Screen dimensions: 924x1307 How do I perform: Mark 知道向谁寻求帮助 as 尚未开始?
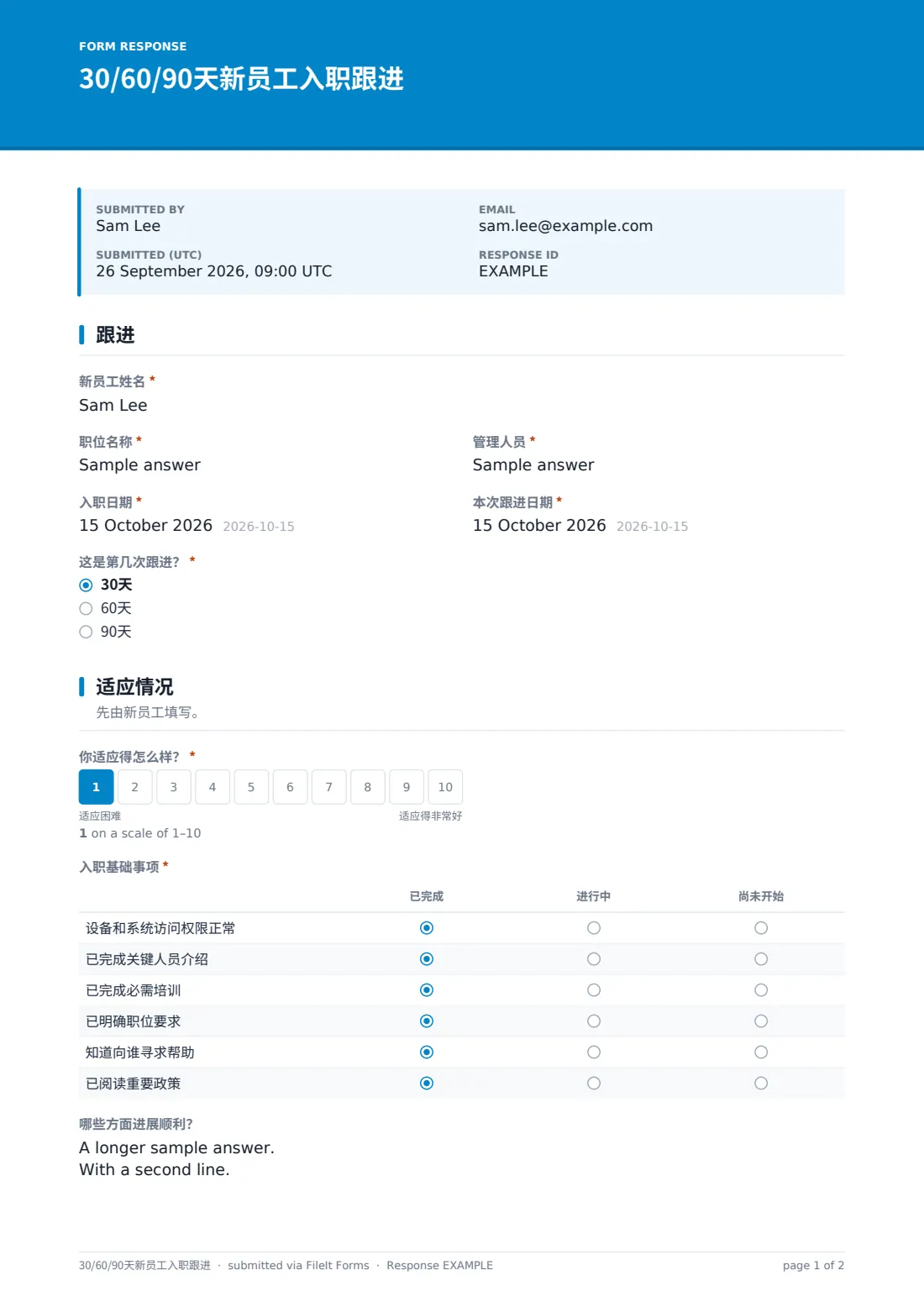[761, 1052]
